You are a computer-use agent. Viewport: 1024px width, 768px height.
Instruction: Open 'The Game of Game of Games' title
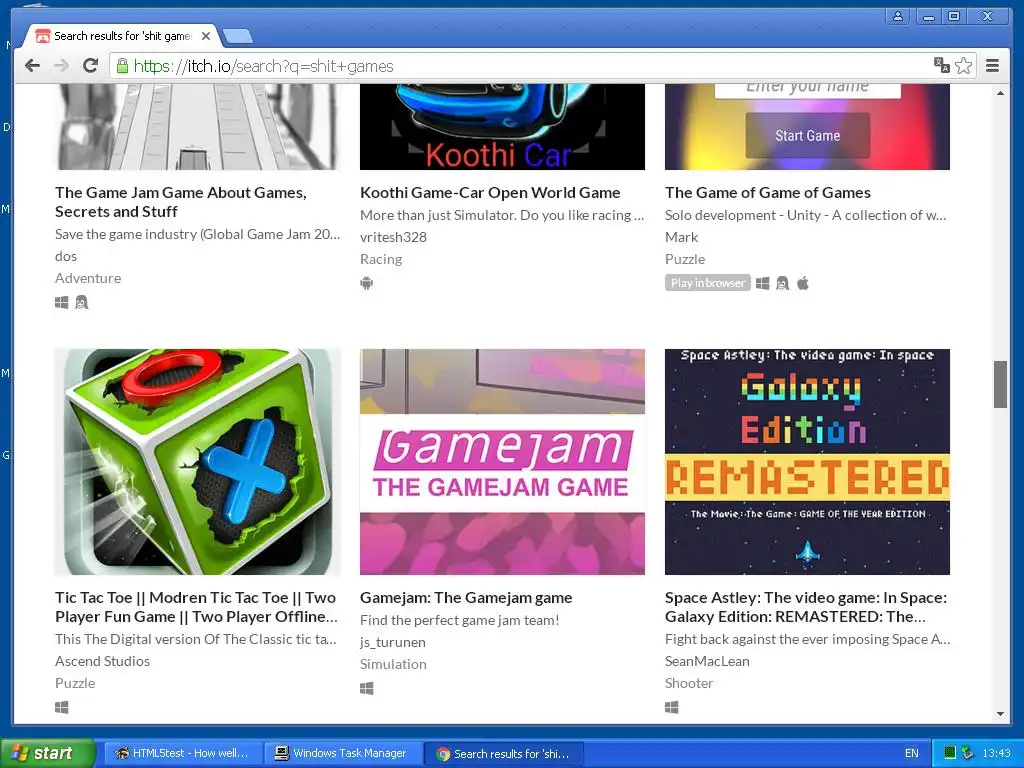pyautogui.click(x=767, y=193)
